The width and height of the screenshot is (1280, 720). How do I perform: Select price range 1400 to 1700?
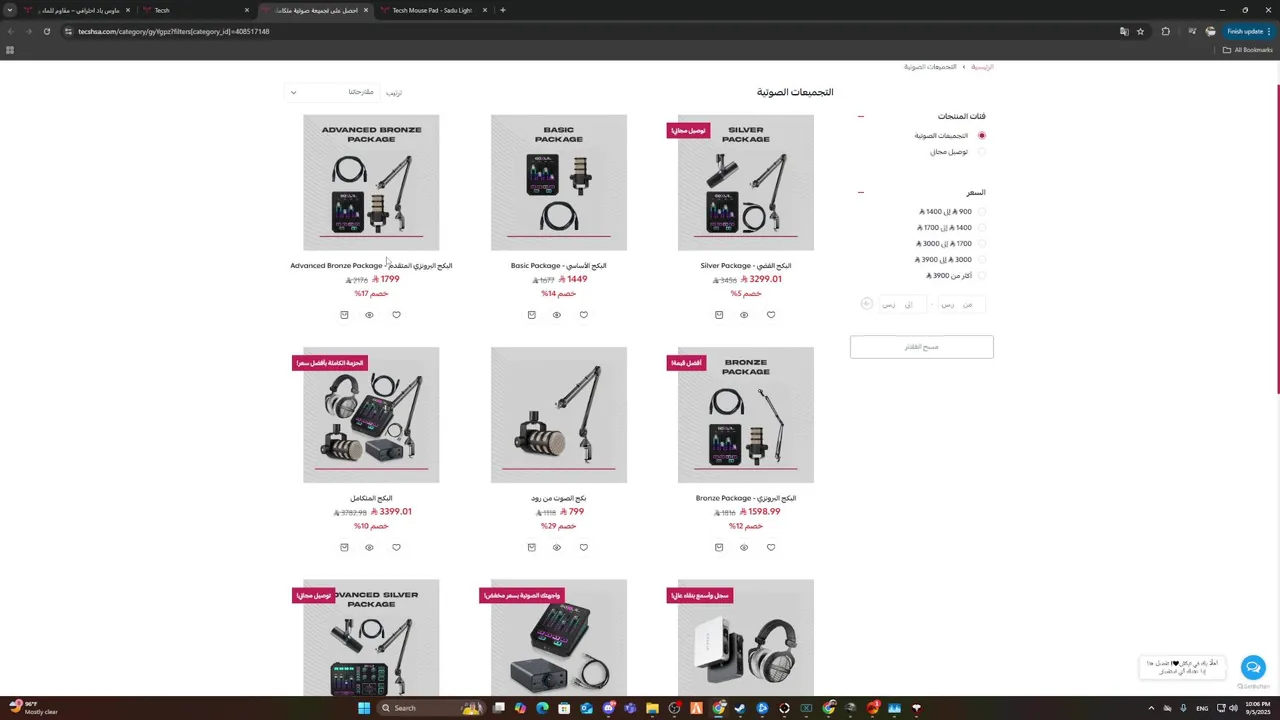pos(981,228)
